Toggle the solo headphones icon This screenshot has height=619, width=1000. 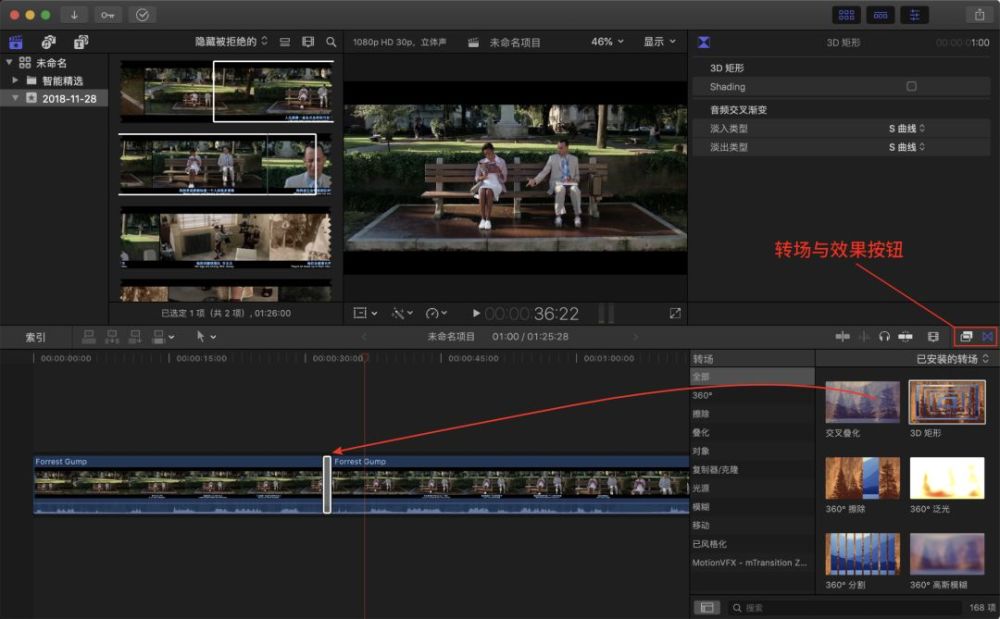[884, 336]
